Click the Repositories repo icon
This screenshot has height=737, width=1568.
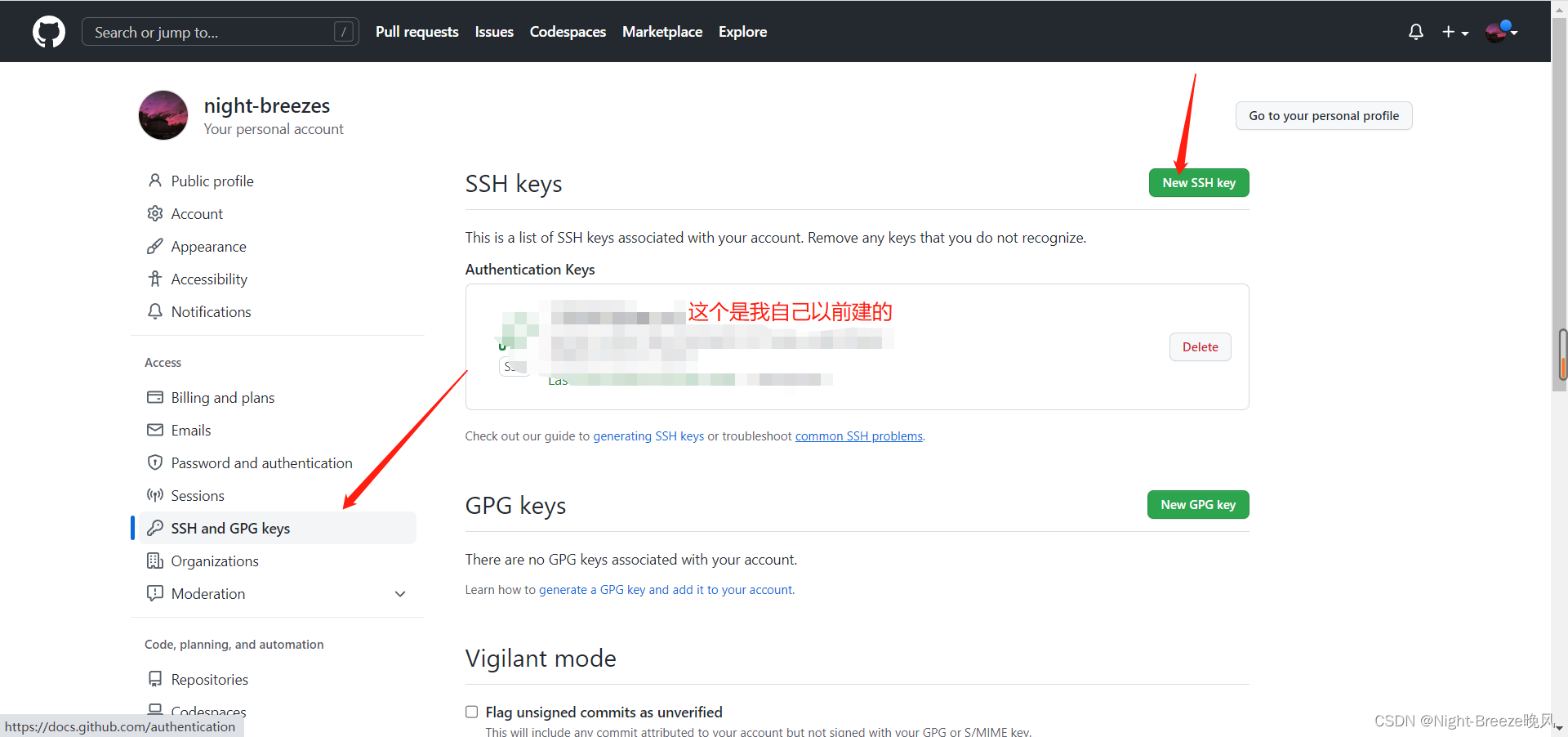tap(155, 679)
